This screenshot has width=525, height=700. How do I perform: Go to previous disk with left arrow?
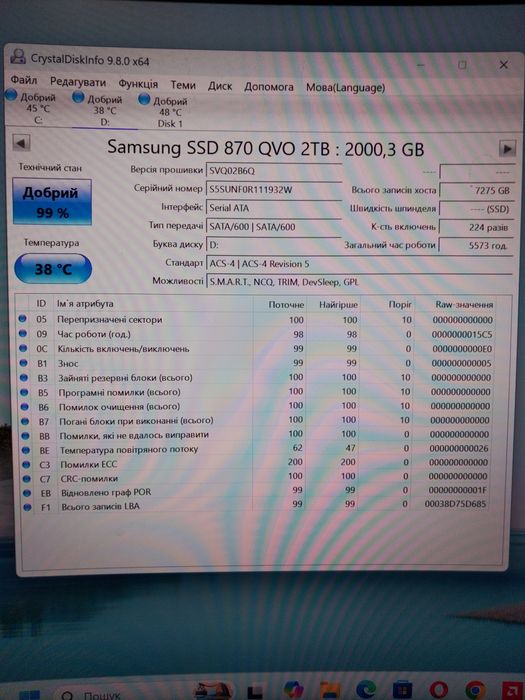tap(21, 144)
